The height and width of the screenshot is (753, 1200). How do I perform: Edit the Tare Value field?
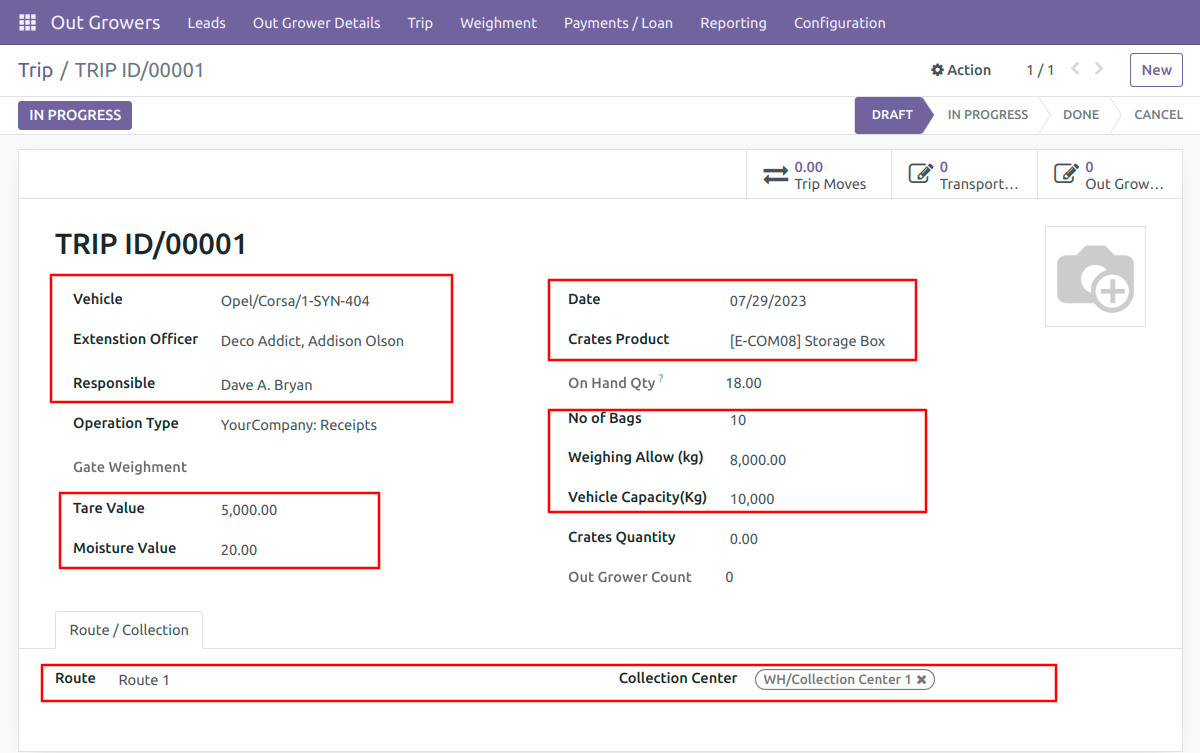click(295, 510)
